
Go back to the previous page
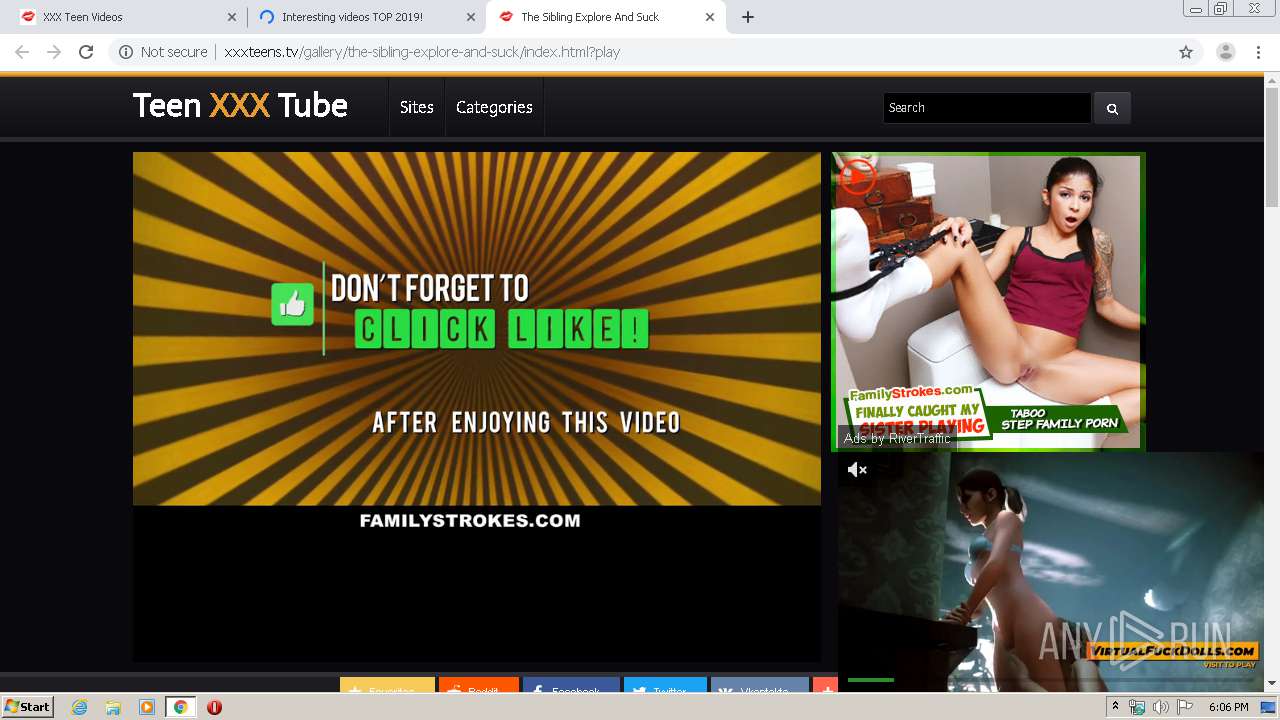(22, 52)
